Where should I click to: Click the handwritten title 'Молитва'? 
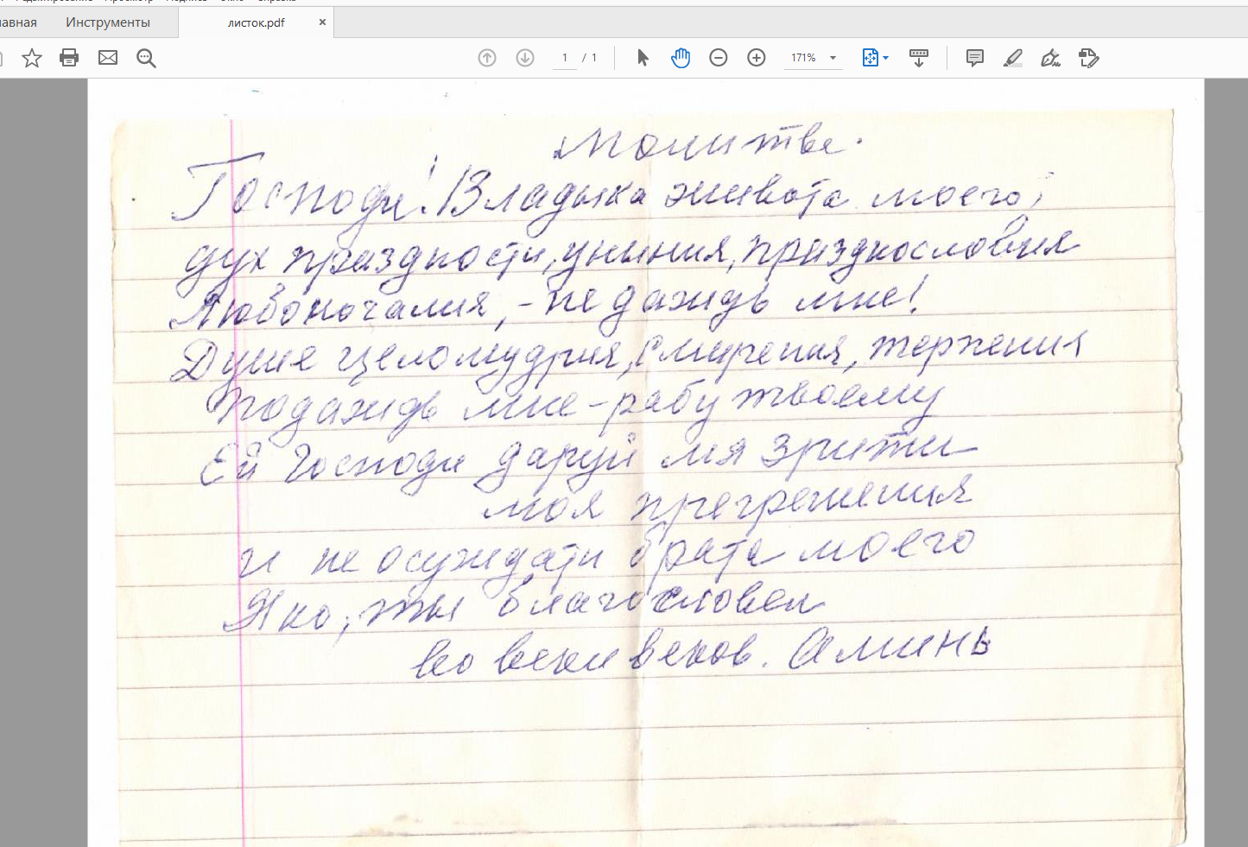coord(707,146)
